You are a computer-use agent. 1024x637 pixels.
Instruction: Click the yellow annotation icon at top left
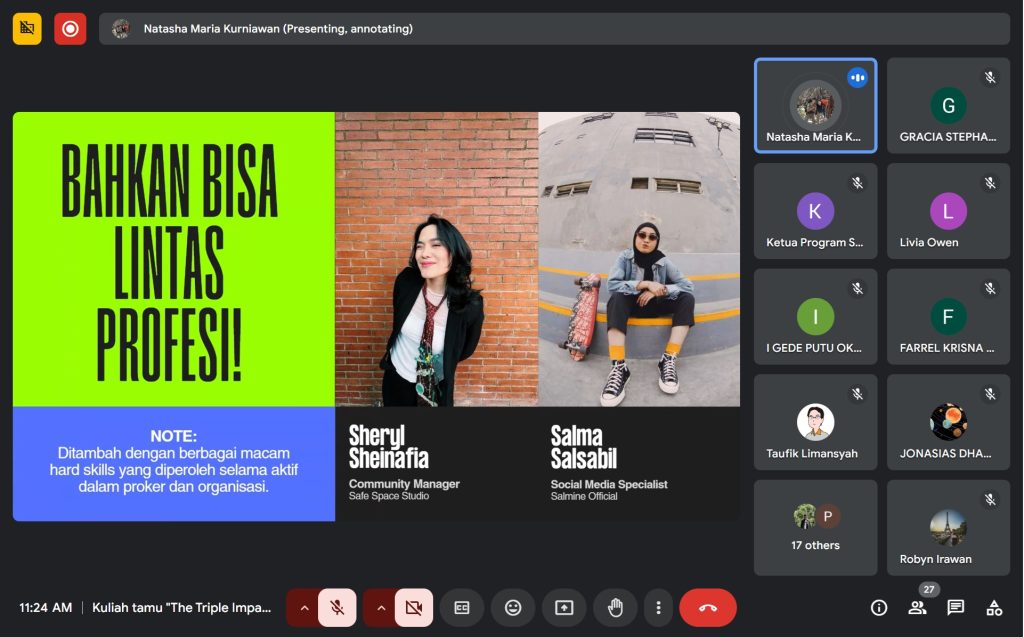click(x=27, y=29)
